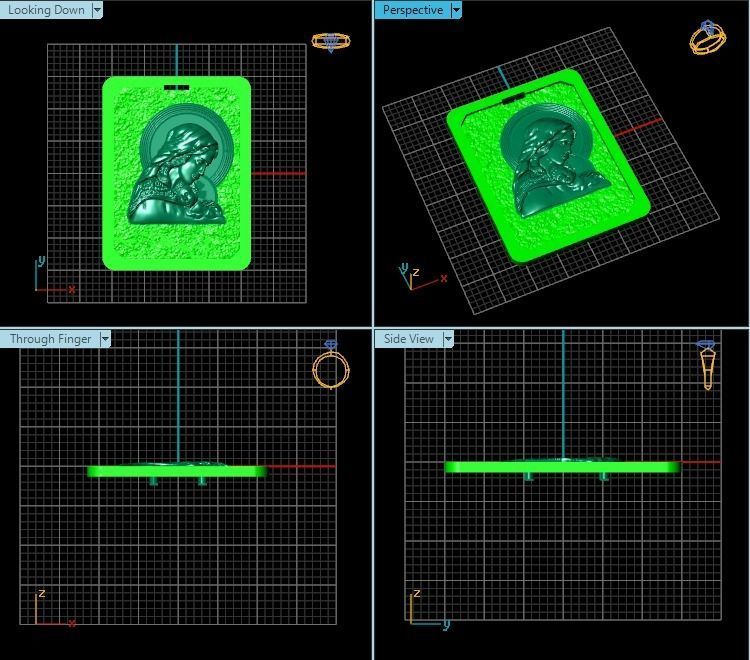Select the pendant model in Perspective viewport
750x660 pixels.
pos(548,165)
